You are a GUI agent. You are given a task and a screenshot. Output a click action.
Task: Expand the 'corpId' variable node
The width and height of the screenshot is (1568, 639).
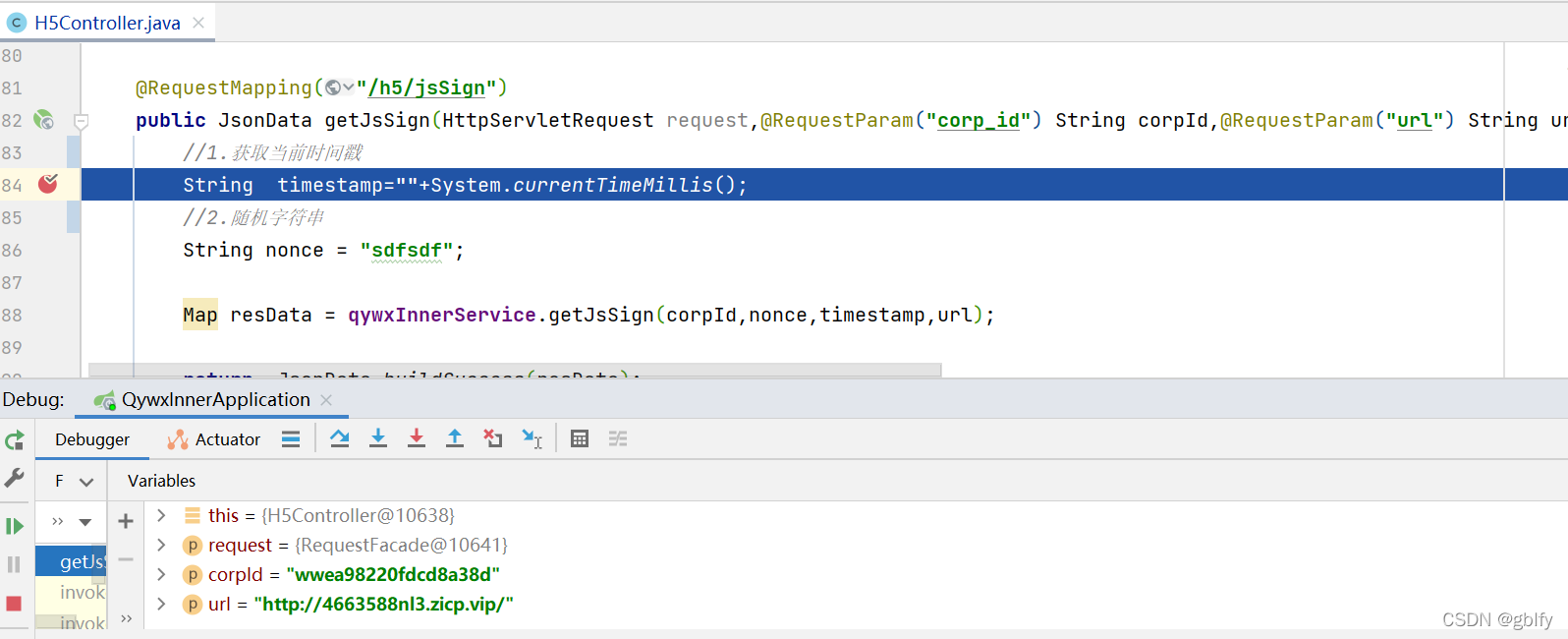click(161, 574)
